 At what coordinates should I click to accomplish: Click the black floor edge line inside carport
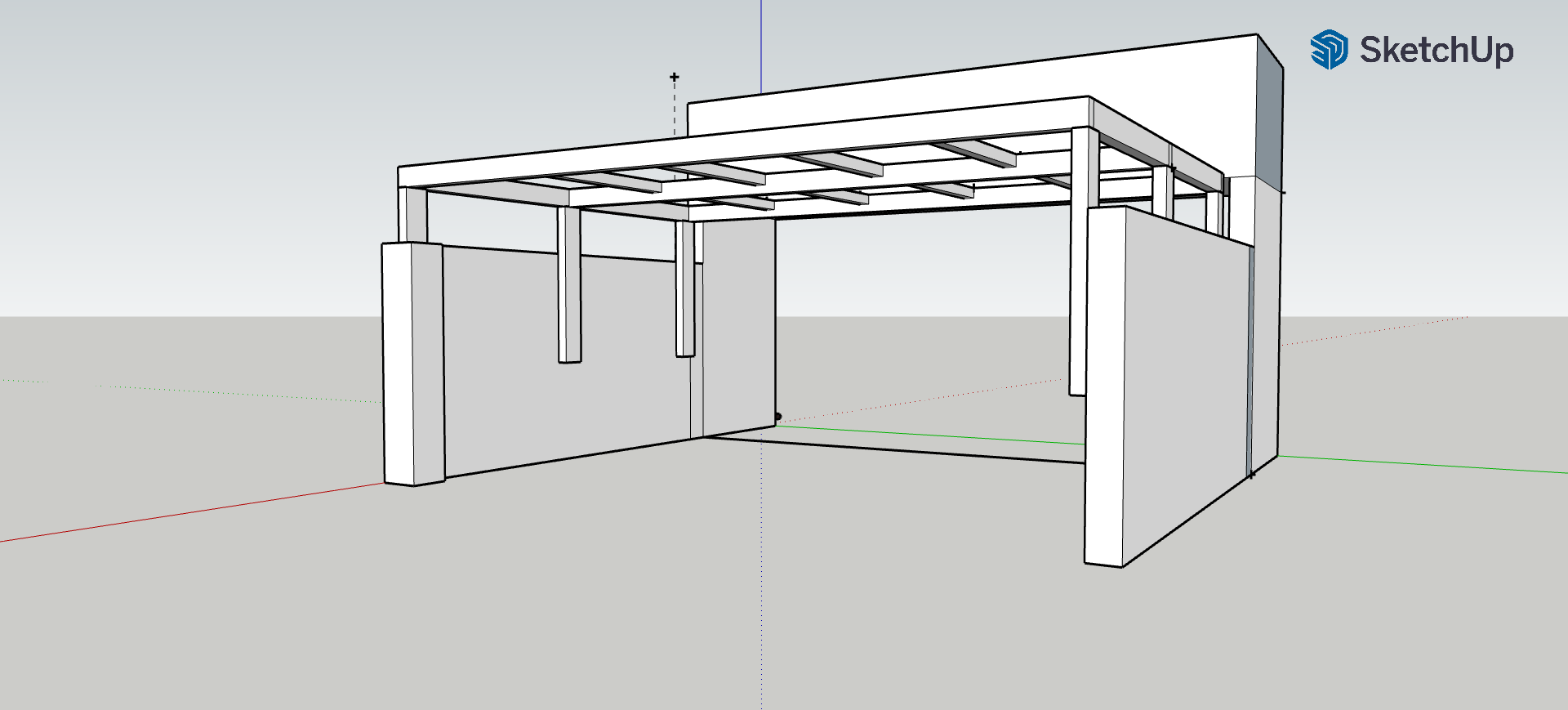tap(898, 449)
